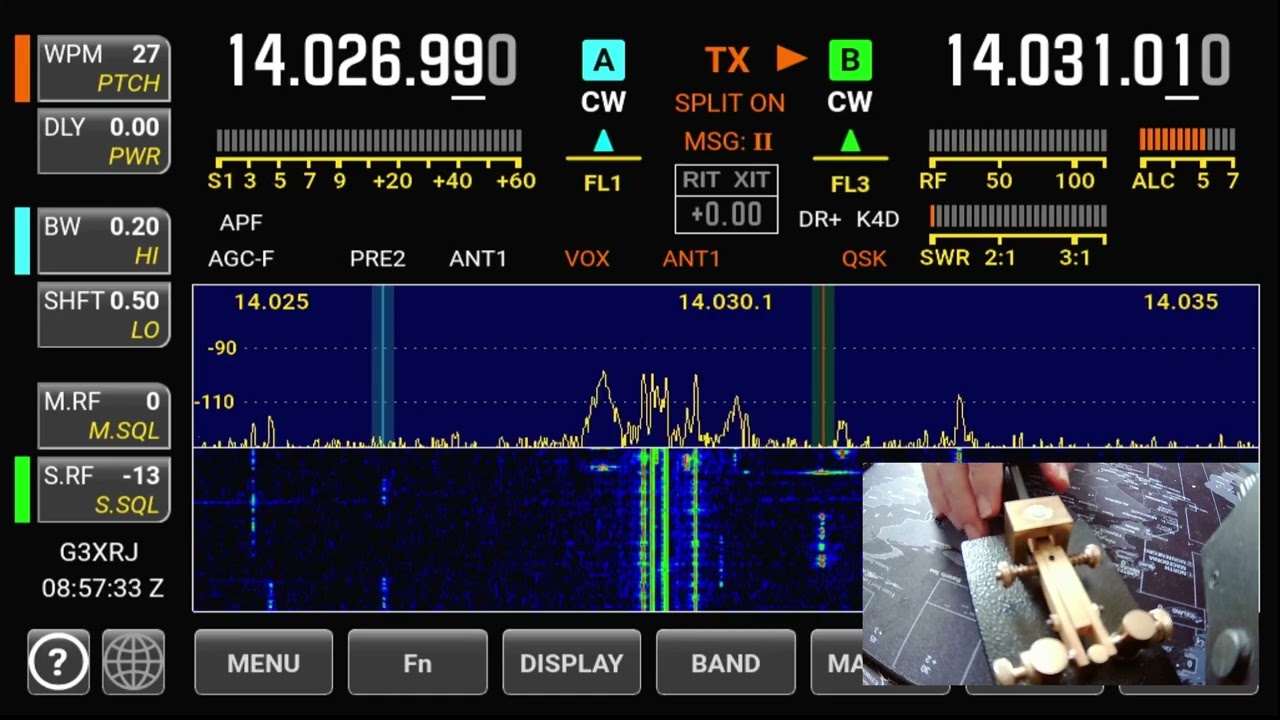The width and height of the screenshot is (1280, 720).
Task: Toggle QSK indicator
Action: click(x=864, y=259)
